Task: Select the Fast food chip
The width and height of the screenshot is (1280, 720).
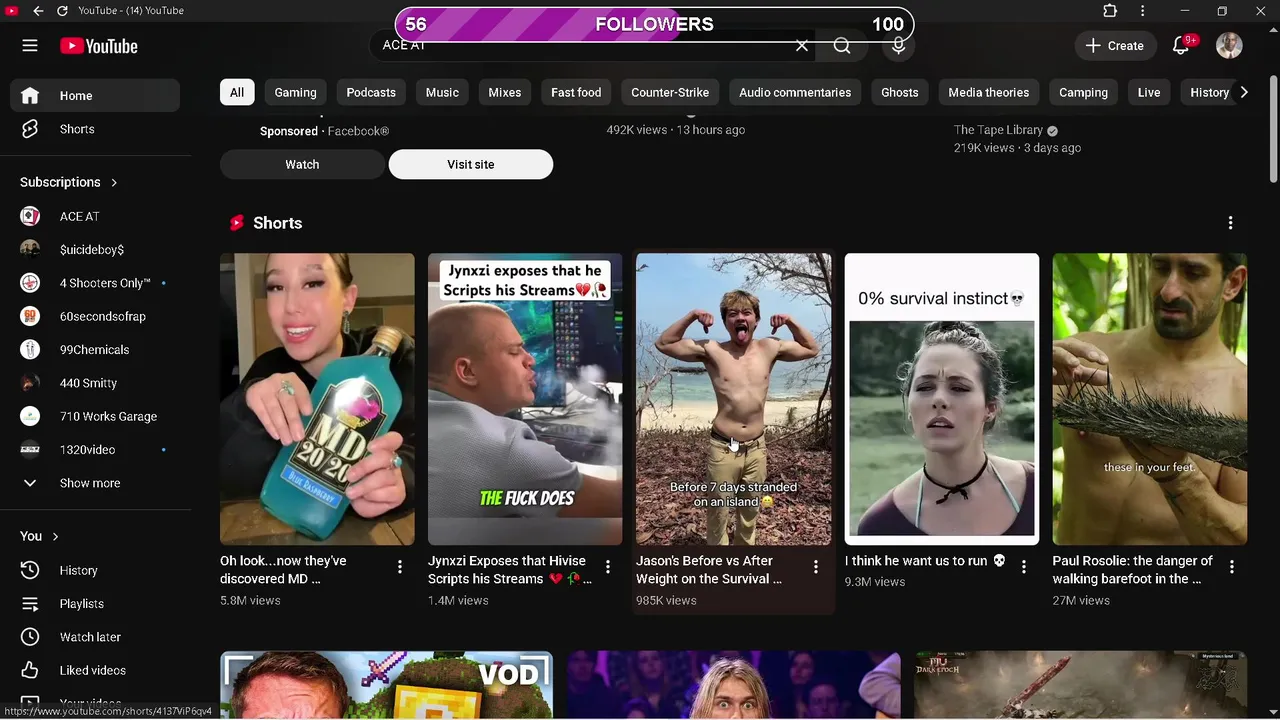Action: pyautogui.click(x=576, y=92)
